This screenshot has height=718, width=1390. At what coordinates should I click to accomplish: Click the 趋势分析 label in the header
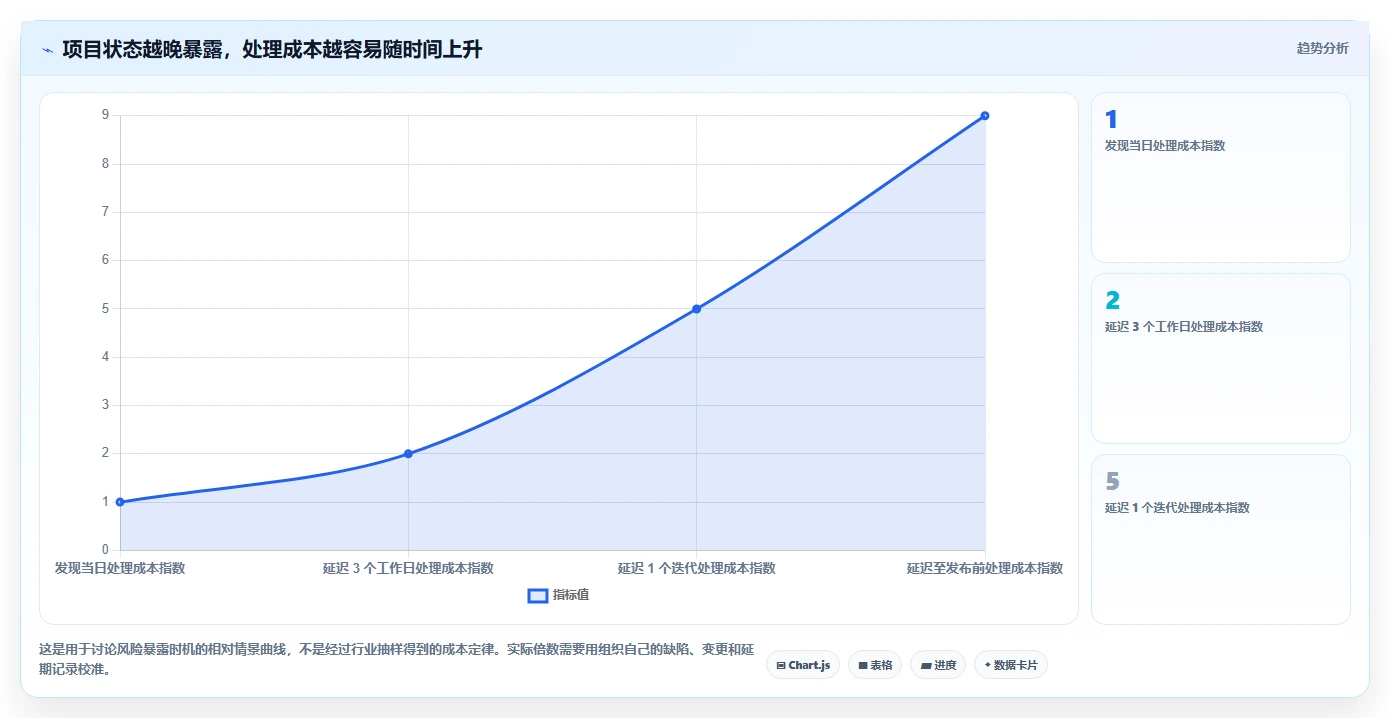[x=1322, y=48]
